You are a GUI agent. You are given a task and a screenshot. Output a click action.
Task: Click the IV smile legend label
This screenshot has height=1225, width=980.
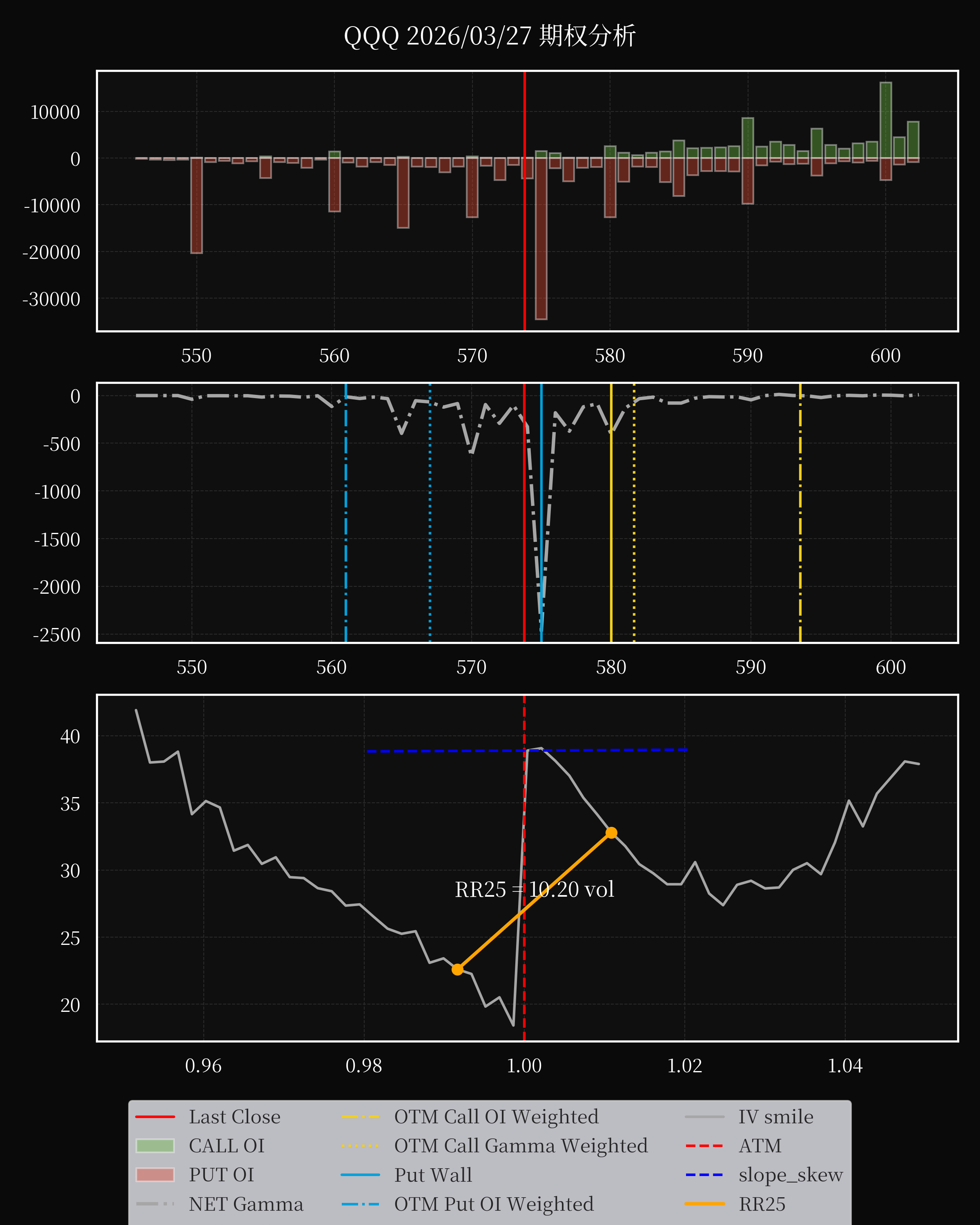coord(775,1116)
